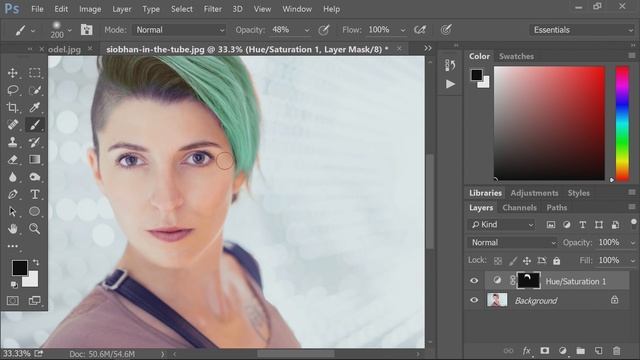Select the Eyedropper tool
The image size is (640, 360).
(35, 107)
